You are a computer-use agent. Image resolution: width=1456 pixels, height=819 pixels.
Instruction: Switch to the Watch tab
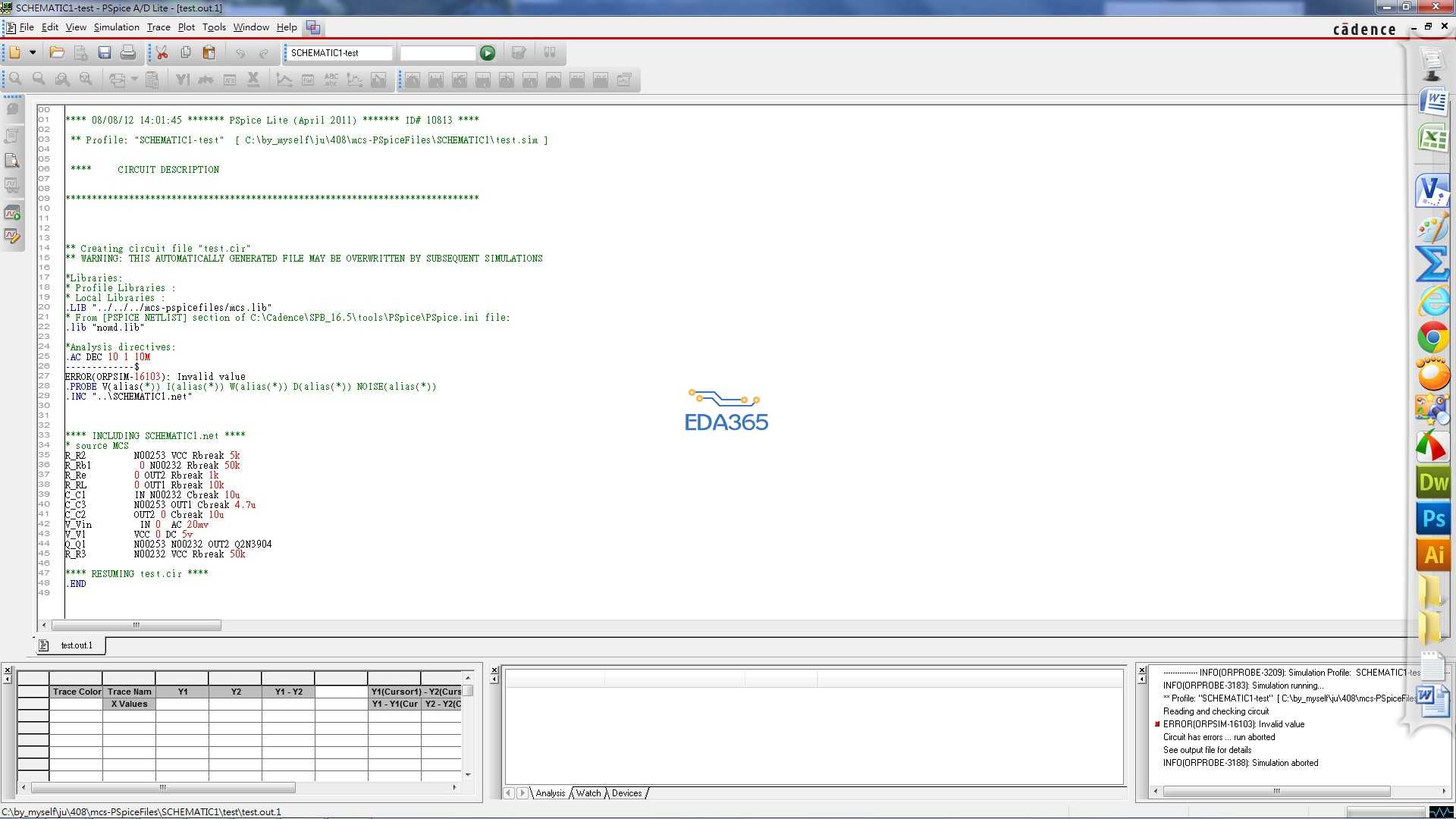click(x=588, y=793)
